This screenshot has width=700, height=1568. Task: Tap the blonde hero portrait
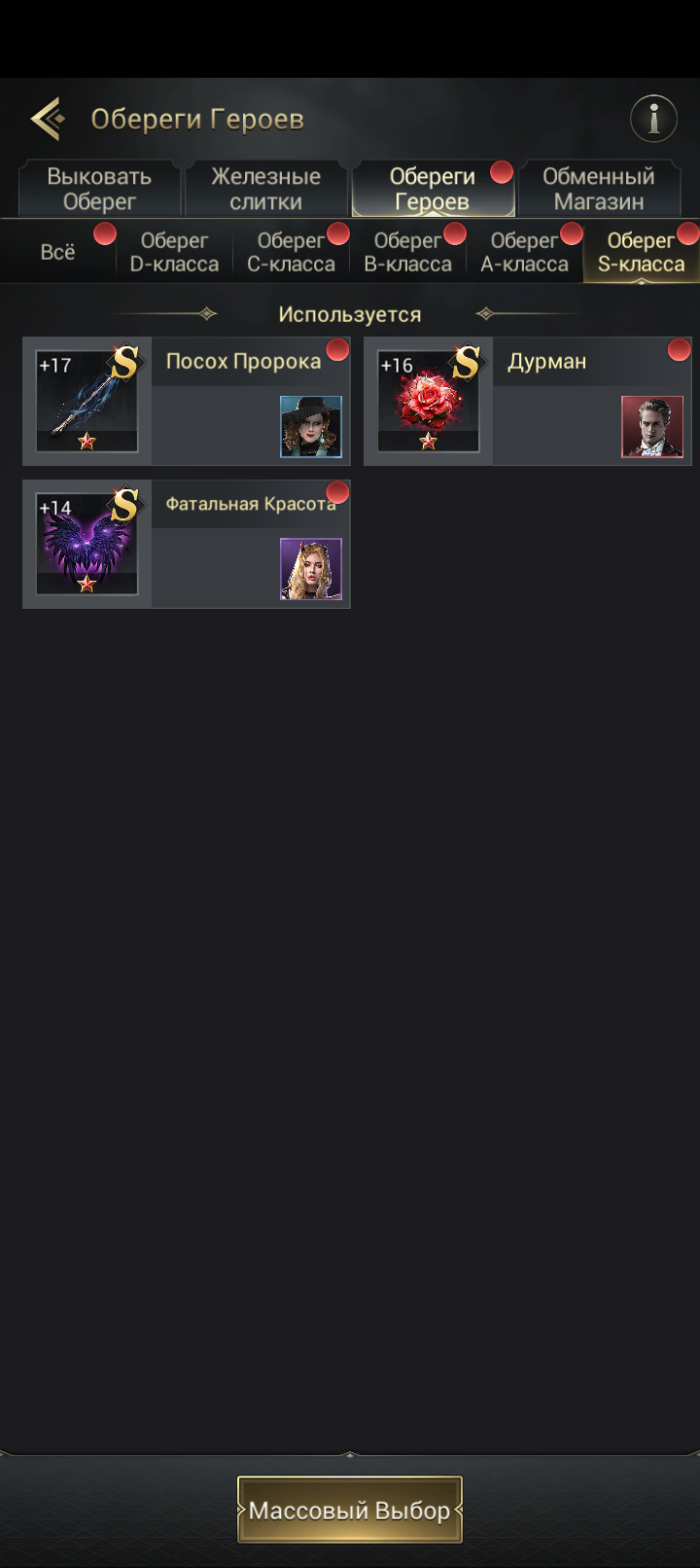(311, 569)
